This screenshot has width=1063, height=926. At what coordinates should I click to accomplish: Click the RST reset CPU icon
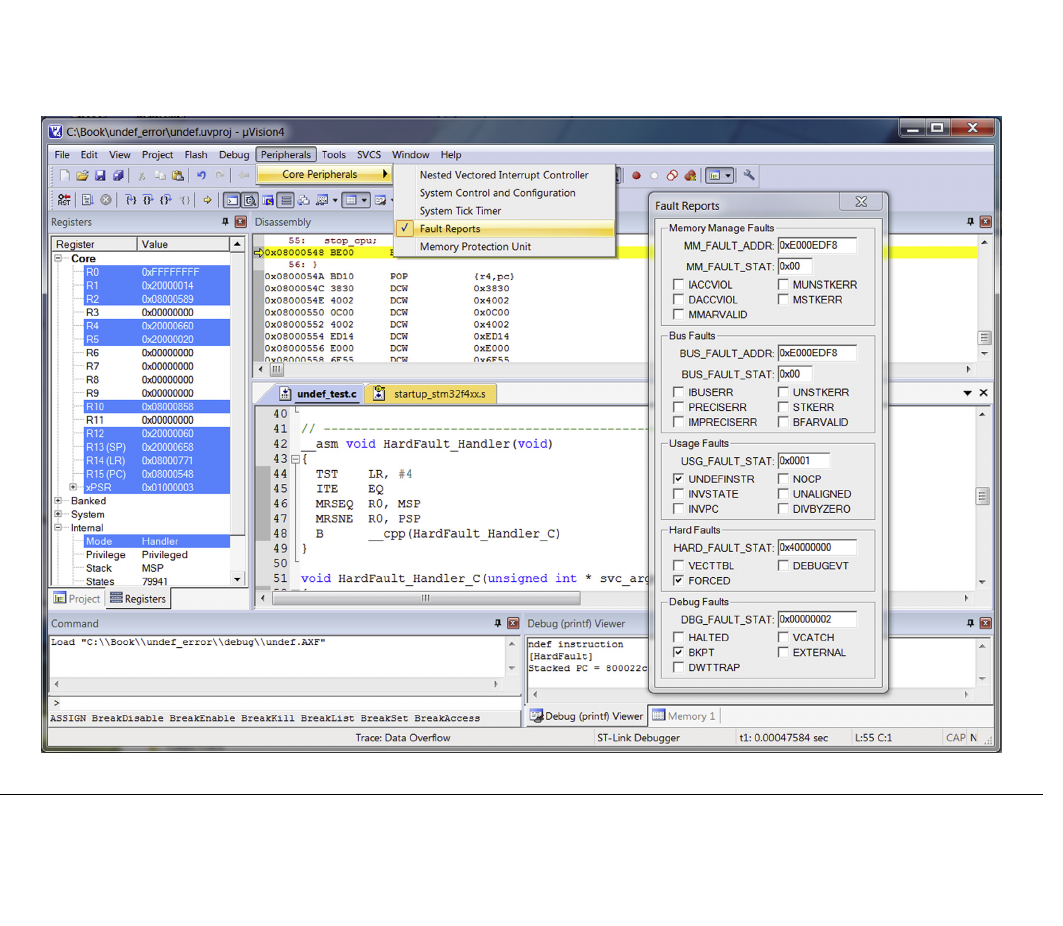[64, 200]
